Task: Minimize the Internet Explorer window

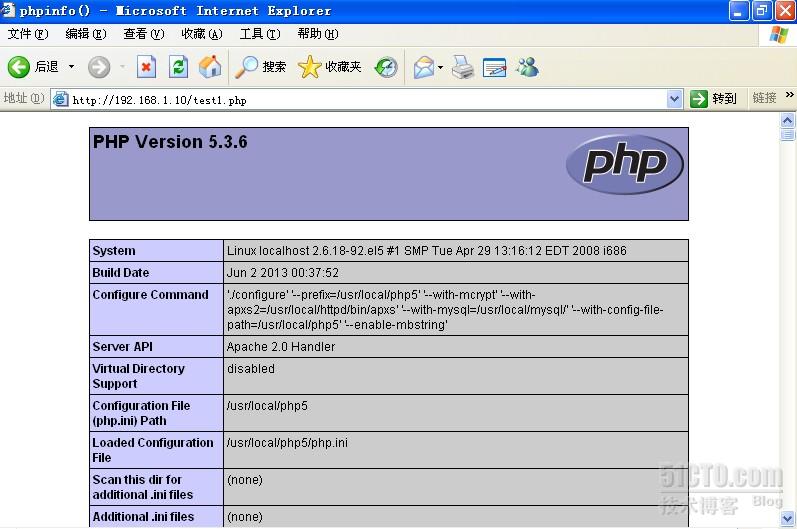Action: [x=739, y=11]
